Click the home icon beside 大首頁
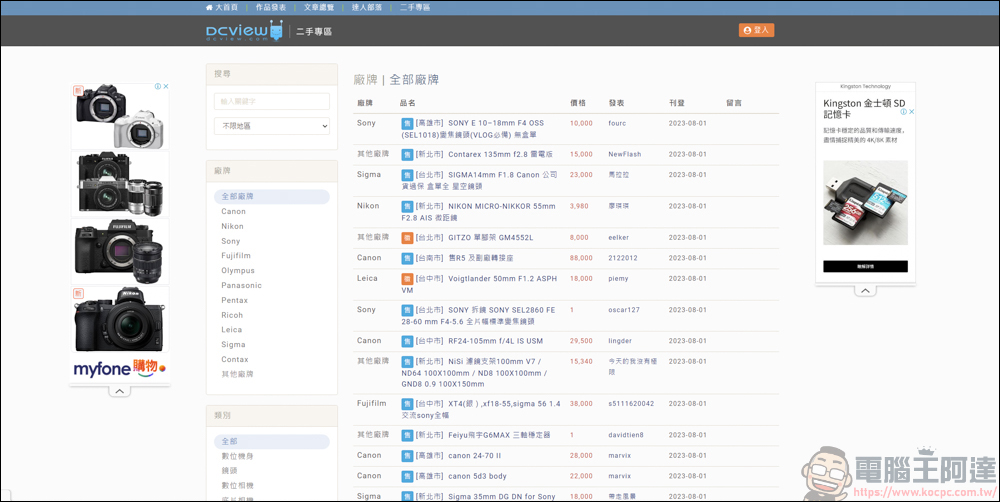The image size is (1000, 502). [x=209, y=7]
